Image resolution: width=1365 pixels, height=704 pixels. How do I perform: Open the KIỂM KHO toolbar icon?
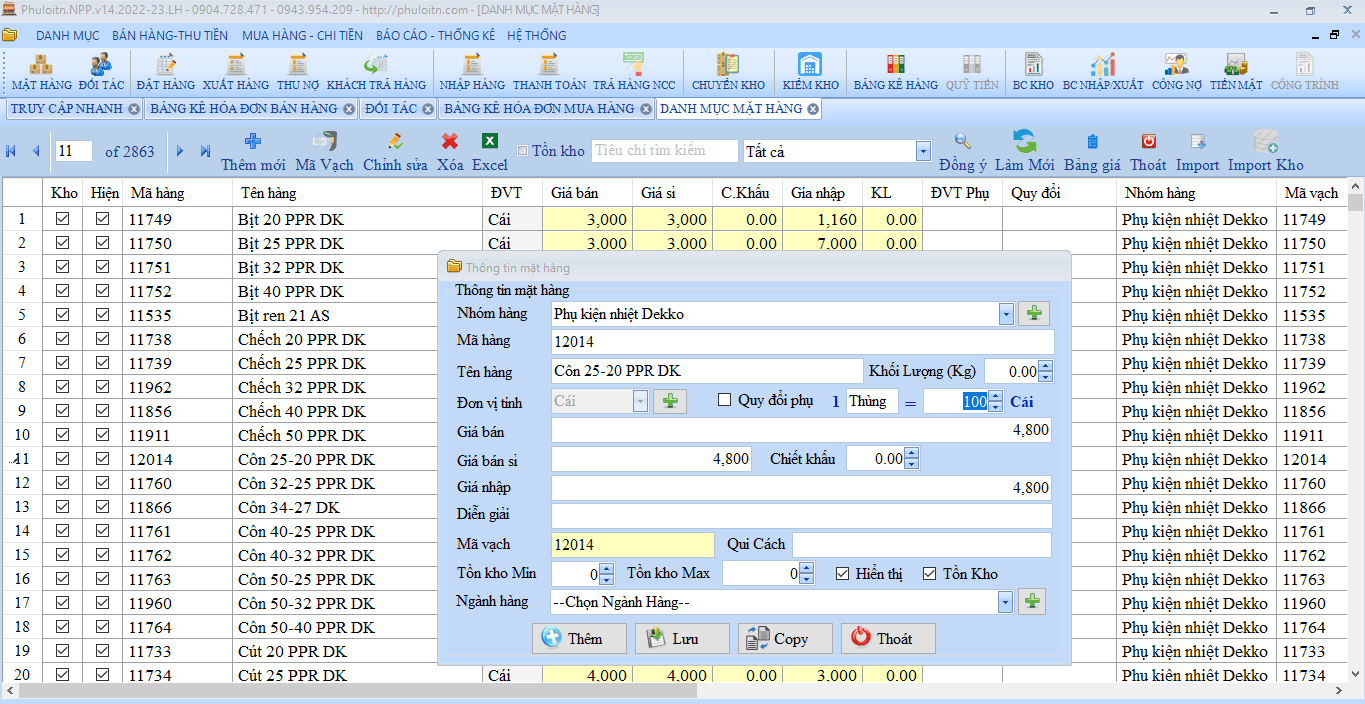(x=810, y=72)
